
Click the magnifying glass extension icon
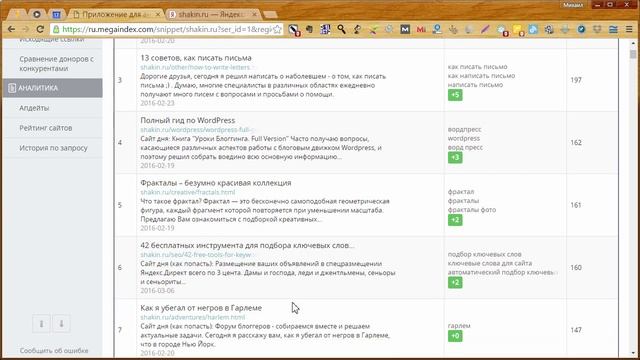(341, 29)
